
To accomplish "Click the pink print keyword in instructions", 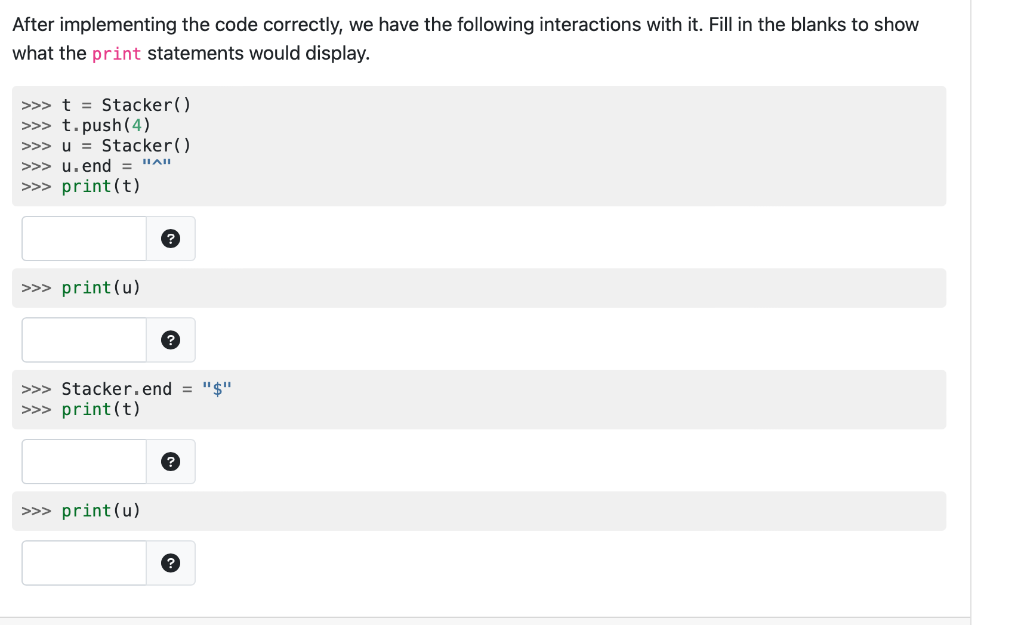I will [x=116, y=54].
